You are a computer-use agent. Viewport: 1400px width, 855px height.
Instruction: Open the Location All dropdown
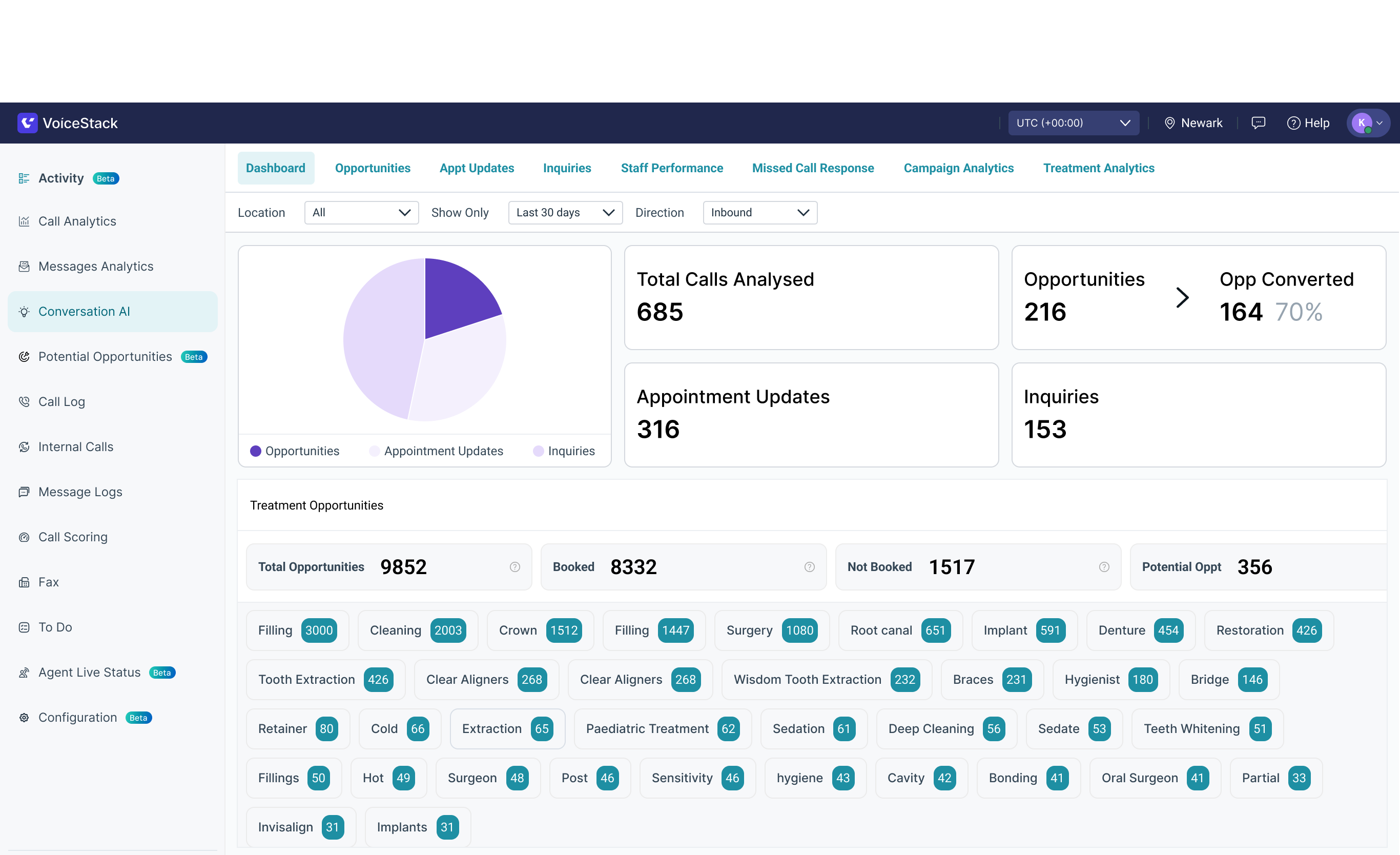click(361, 213)
